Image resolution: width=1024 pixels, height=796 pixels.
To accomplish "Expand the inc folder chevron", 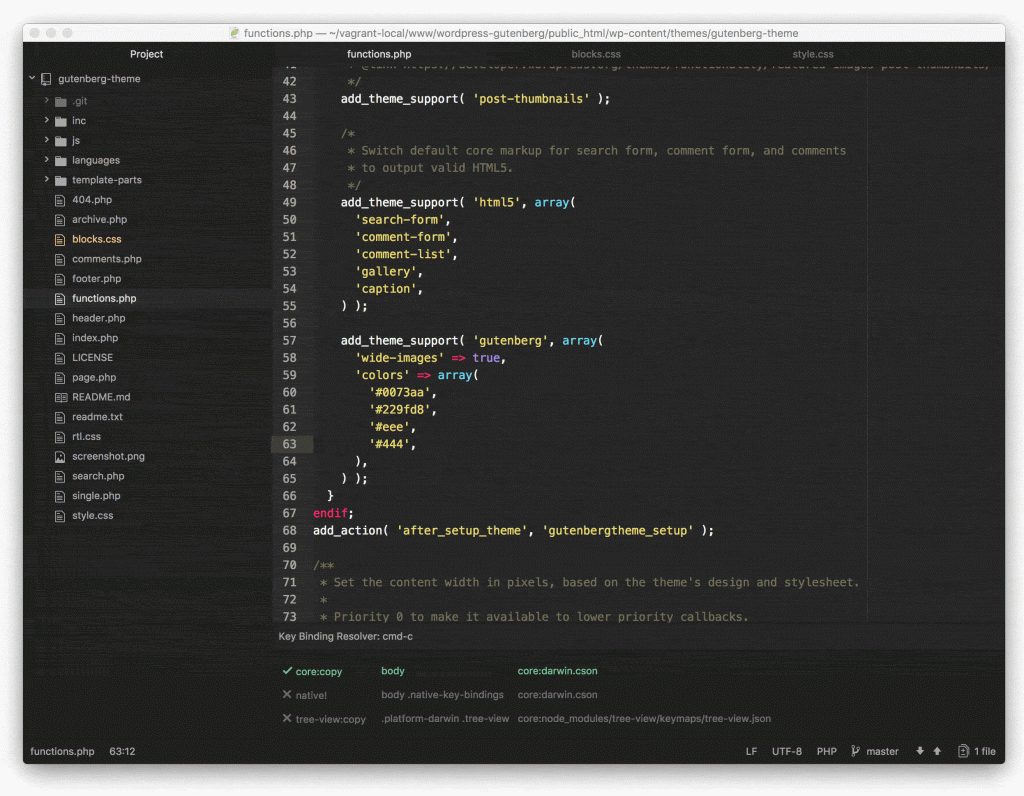I will tap(46, 121).
